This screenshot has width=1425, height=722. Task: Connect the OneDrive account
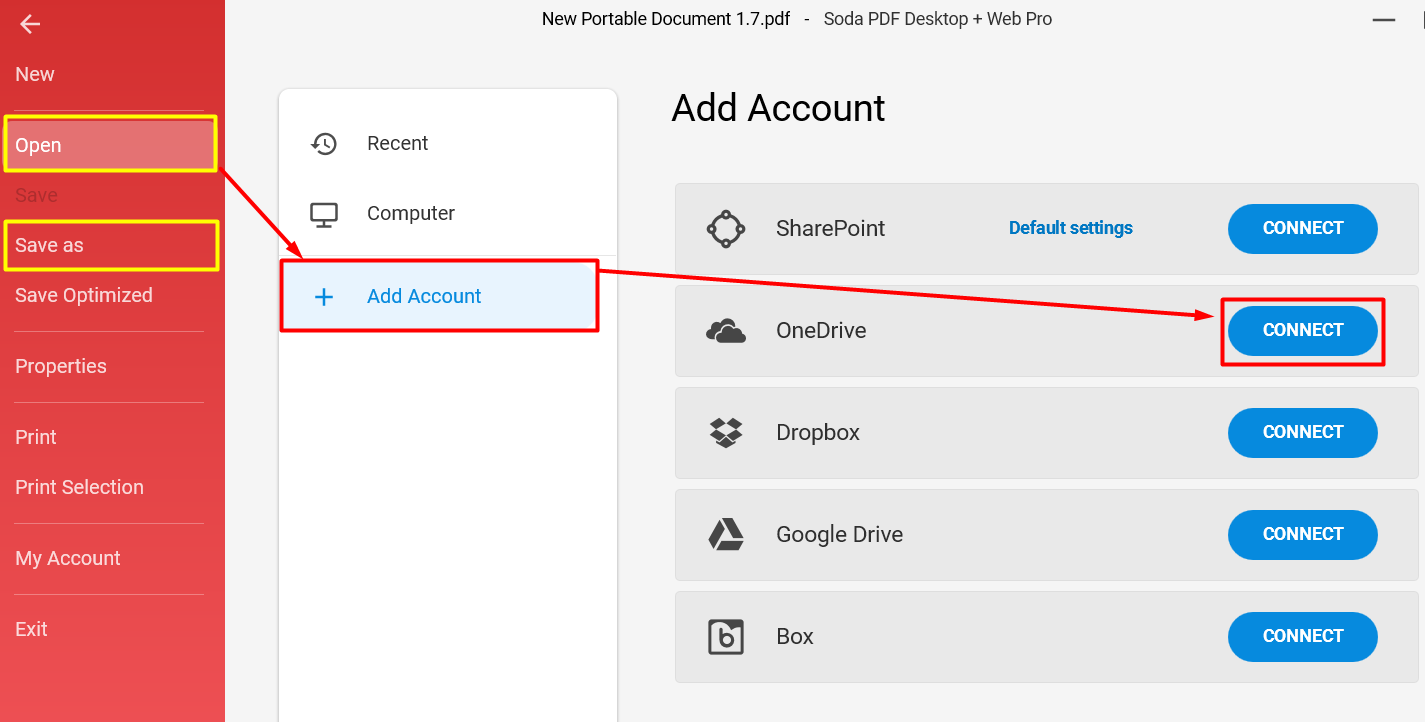(1303, 330)
